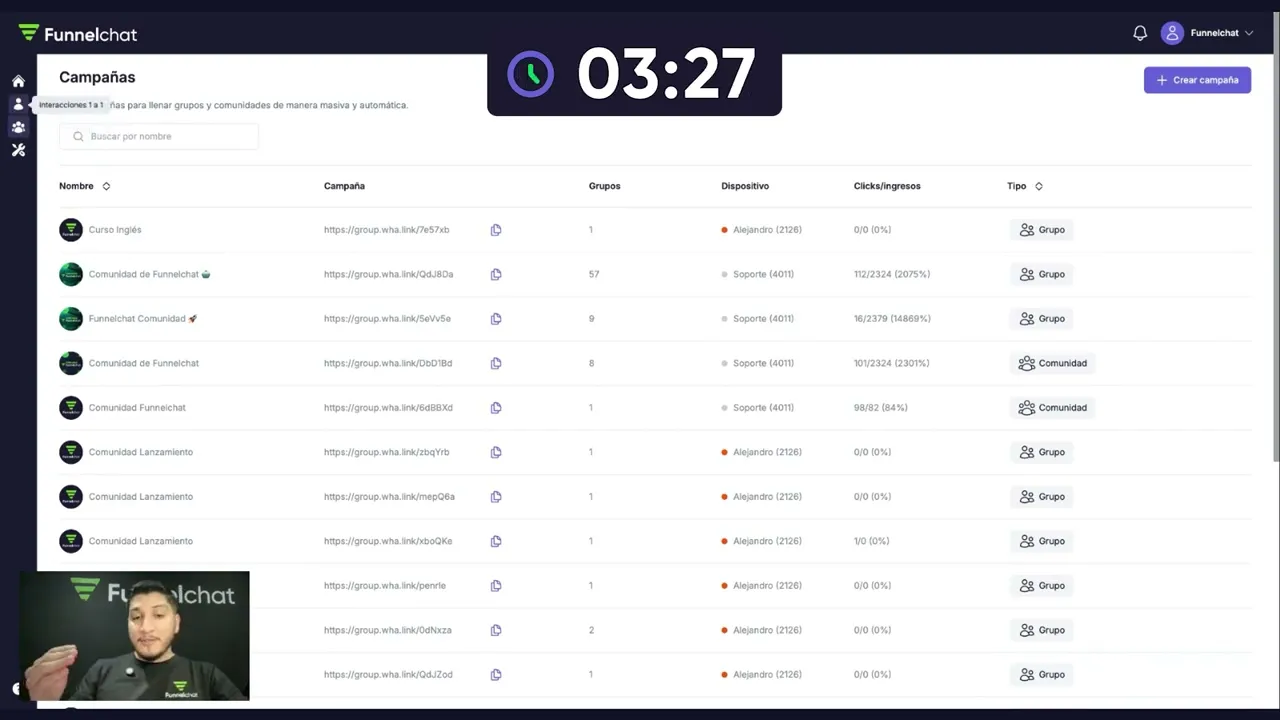Click Curso Inglés campaign avatar
The width and height of the screenshot is (1280, 720).
point(71,230)
